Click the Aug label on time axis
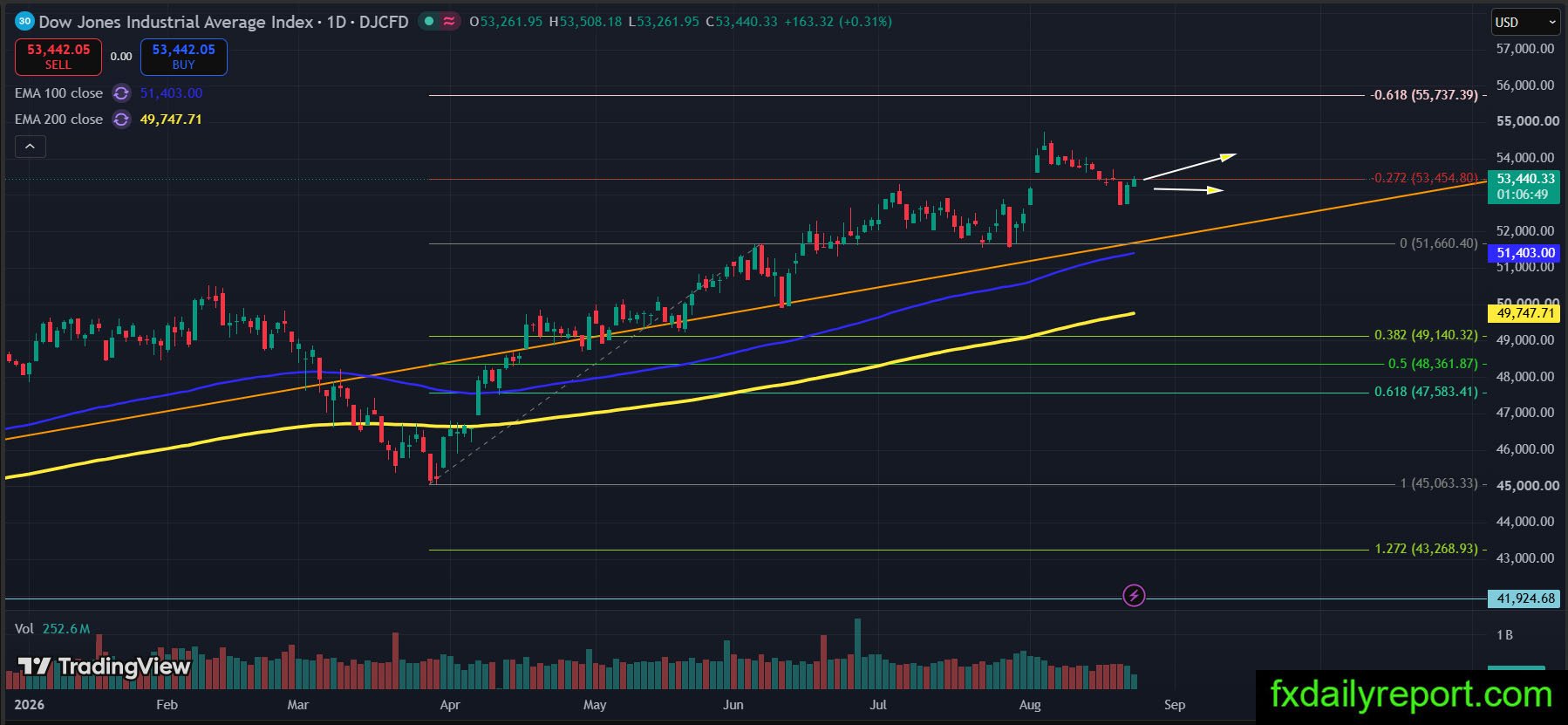 pyautogui.click(x=1030, y=705)
